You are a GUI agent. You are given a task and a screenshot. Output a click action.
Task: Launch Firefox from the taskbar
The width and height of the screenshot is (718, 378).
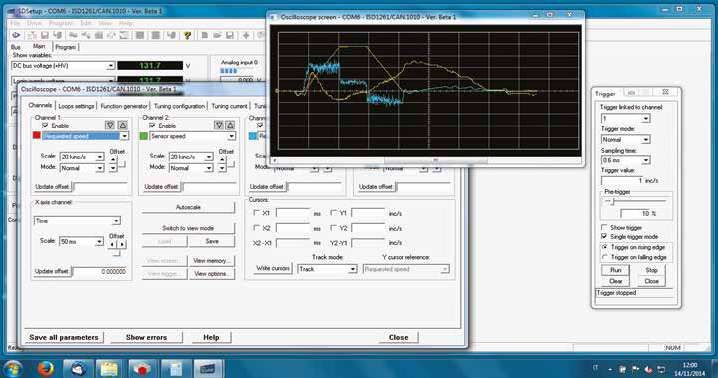pyautogui.click(x=45, y=368)
